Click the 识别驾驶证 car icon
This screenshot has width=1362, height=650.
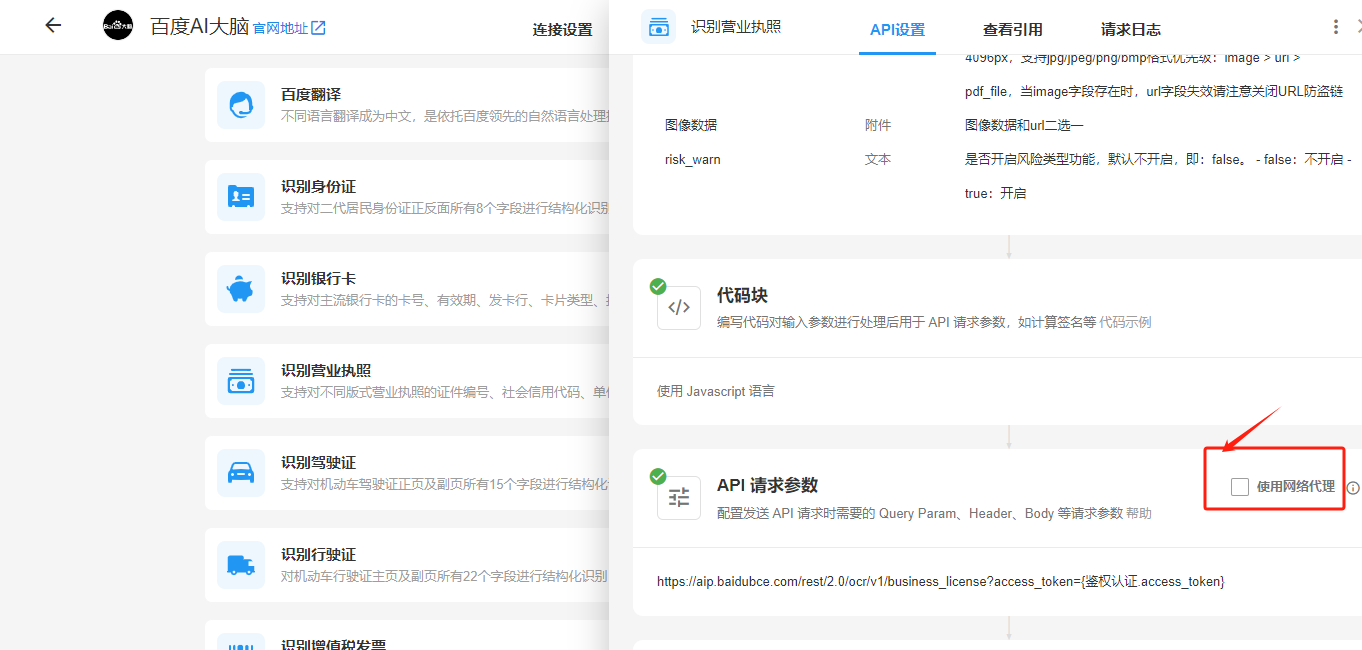pyautogui.click(x=241, y=473)
